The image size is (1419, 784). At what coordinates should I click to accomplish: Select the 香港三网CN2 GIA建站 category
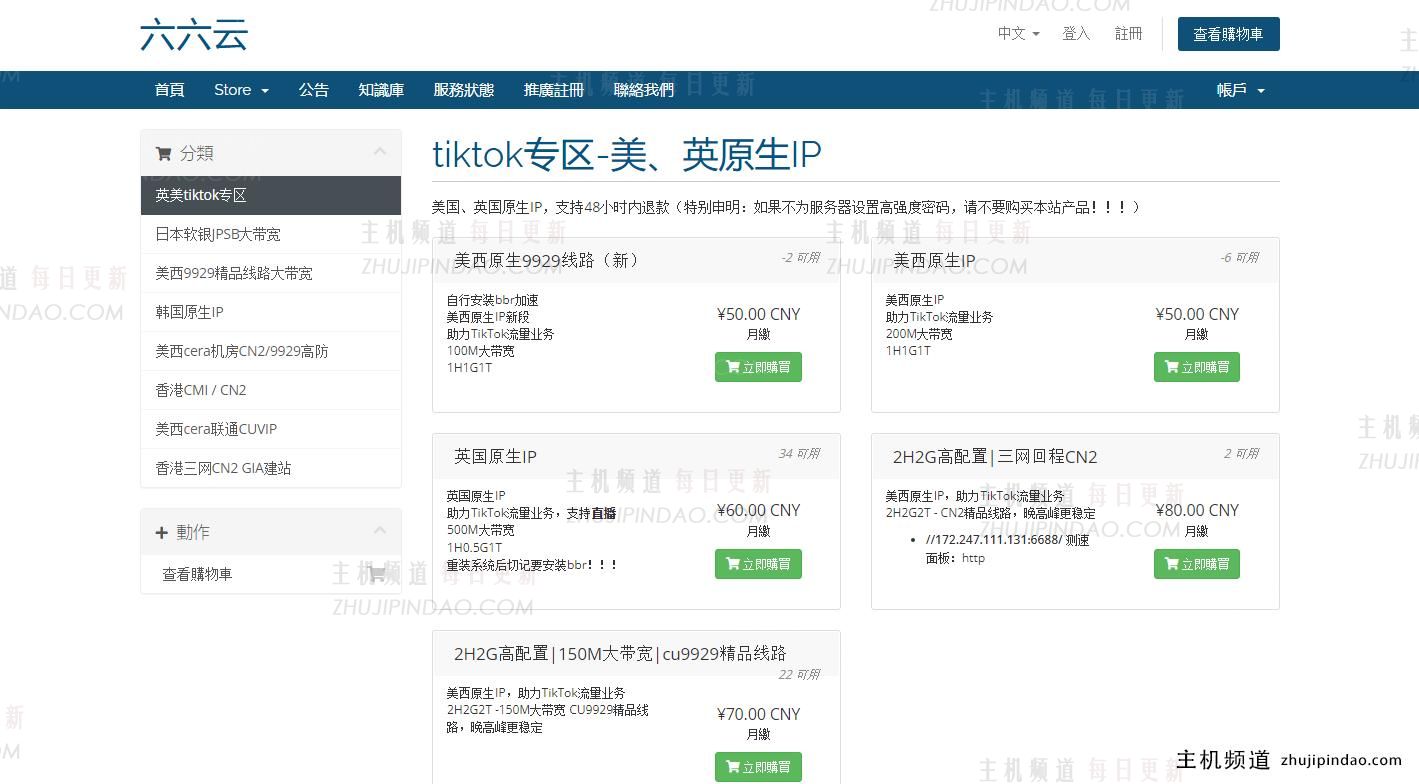[x=222, y=467]
